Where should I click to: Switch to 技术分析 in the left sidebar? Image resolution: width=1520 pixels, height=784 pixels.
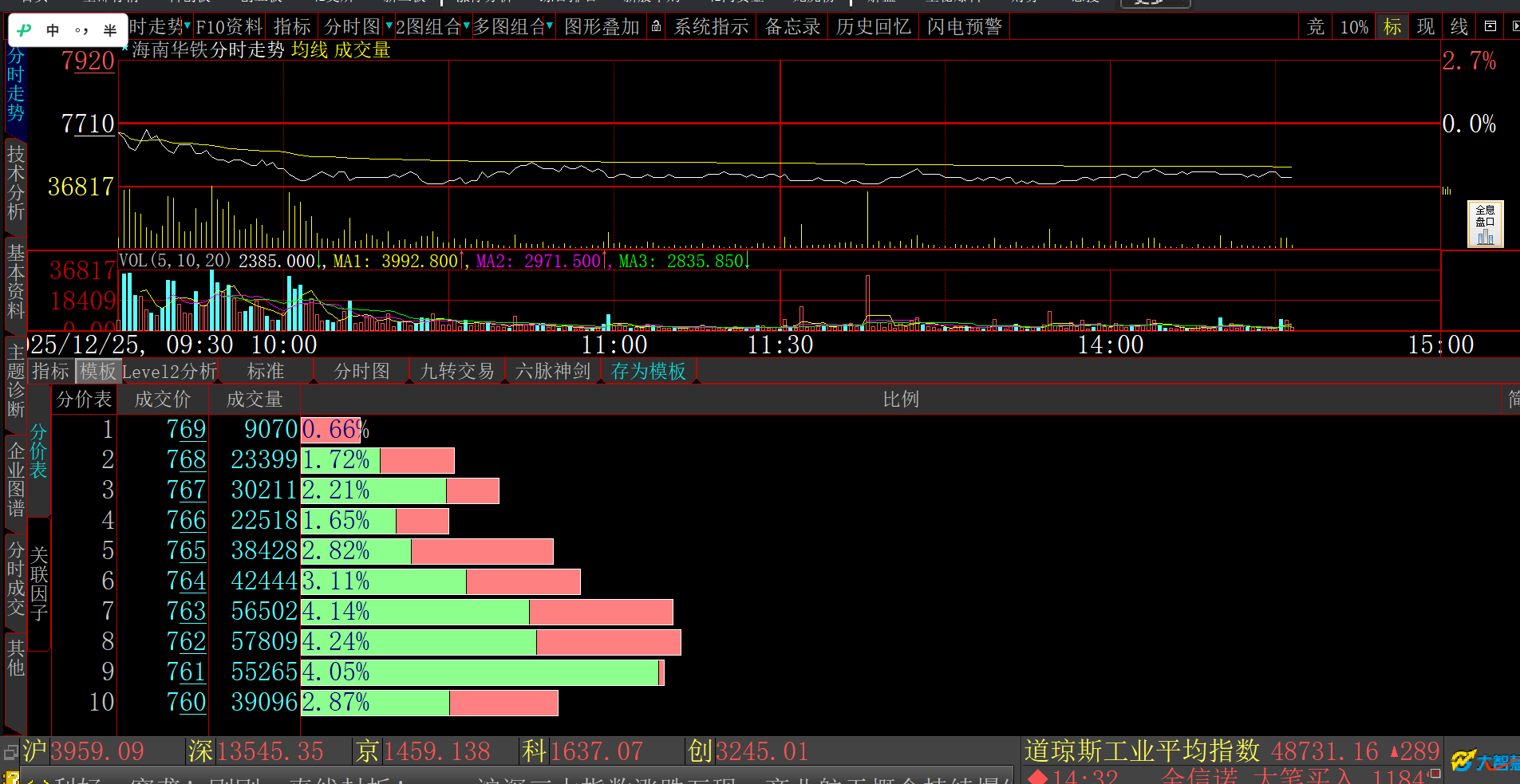coord(15,183)
